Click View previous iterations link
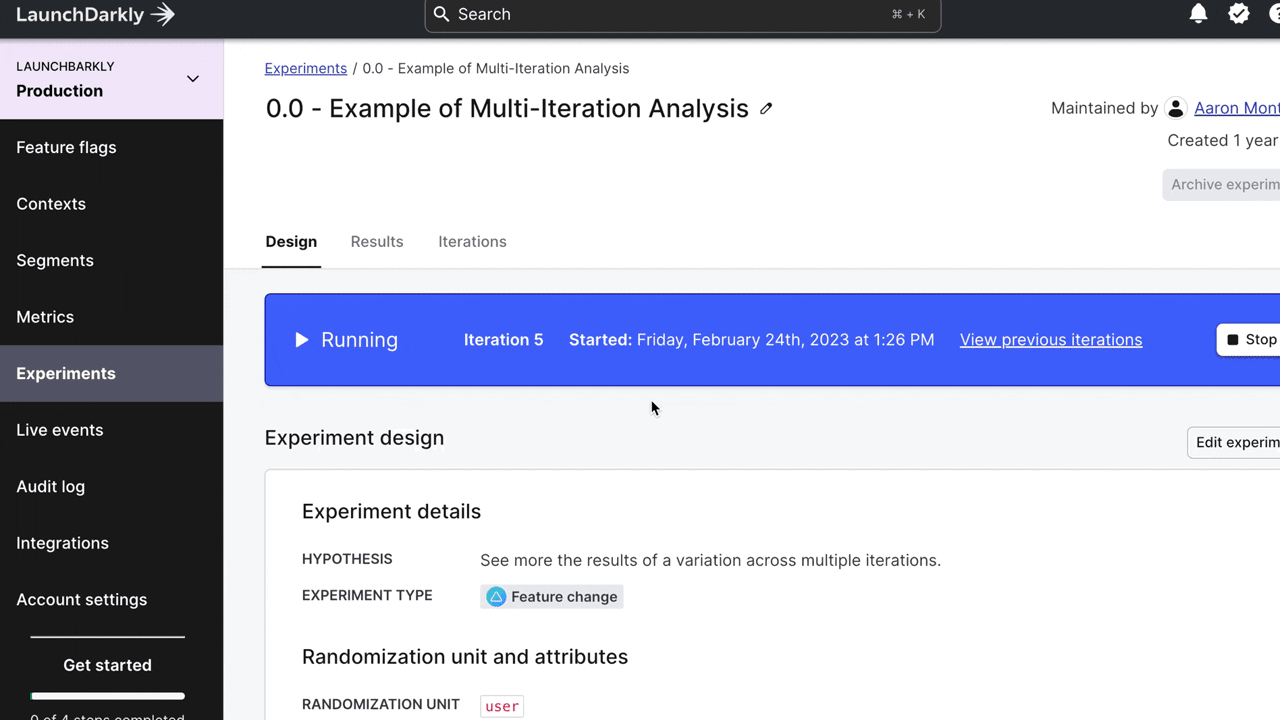The height and width of the screenshot is (720, 1280). click(x=1050, y=340)
